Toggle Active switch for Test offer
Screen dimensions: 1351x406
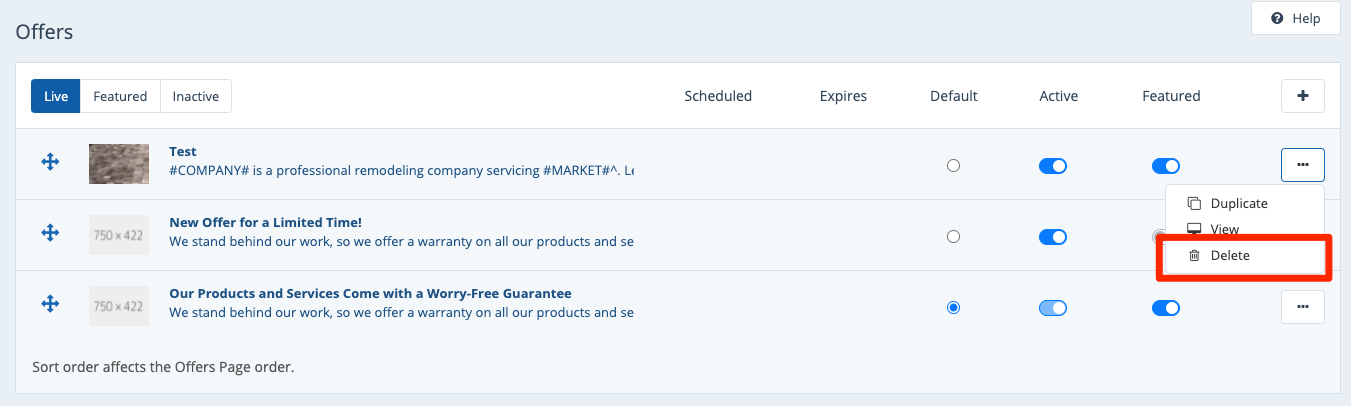point(1053,166)
